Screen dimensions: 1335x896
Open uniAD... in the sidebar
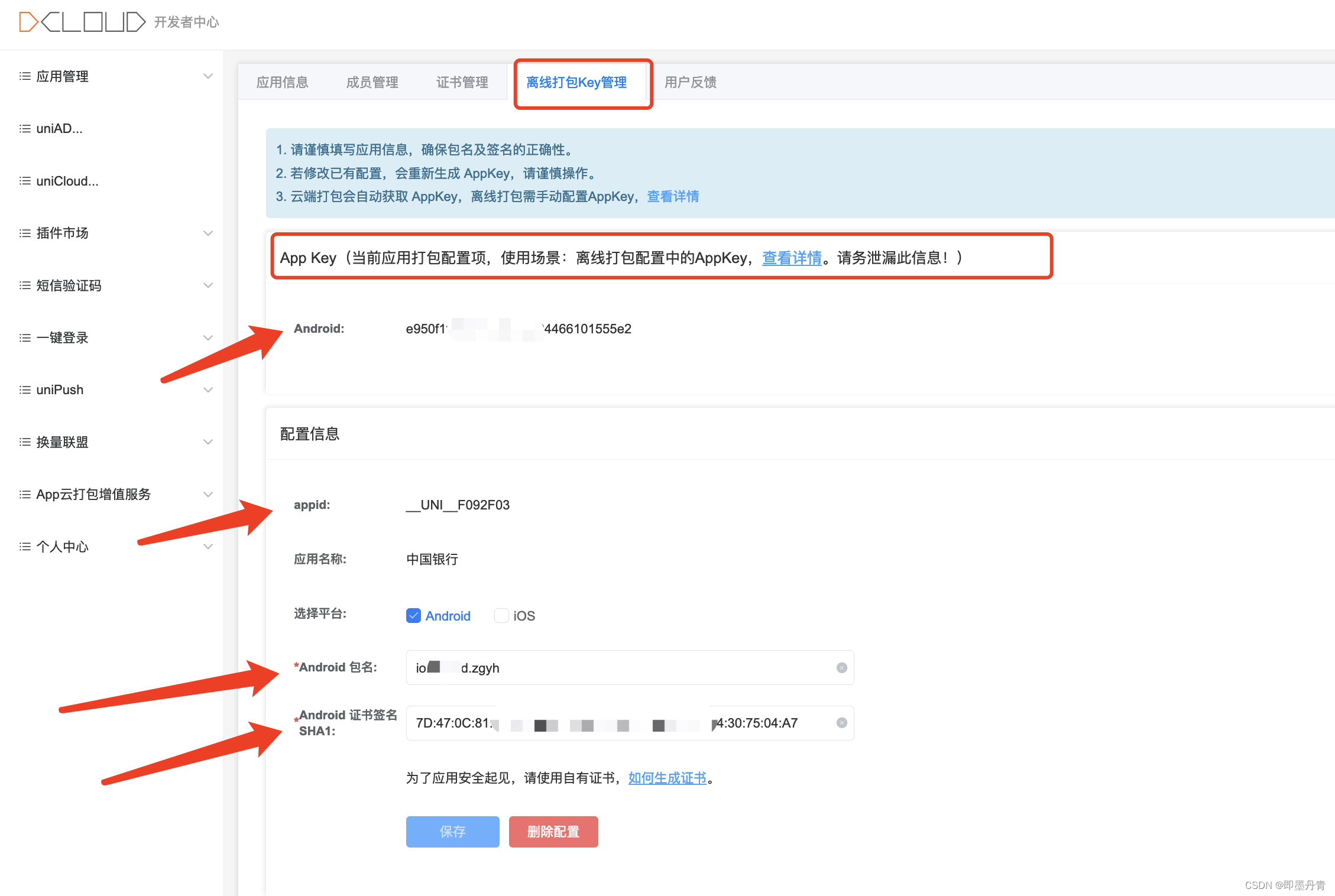coord(60,128)
